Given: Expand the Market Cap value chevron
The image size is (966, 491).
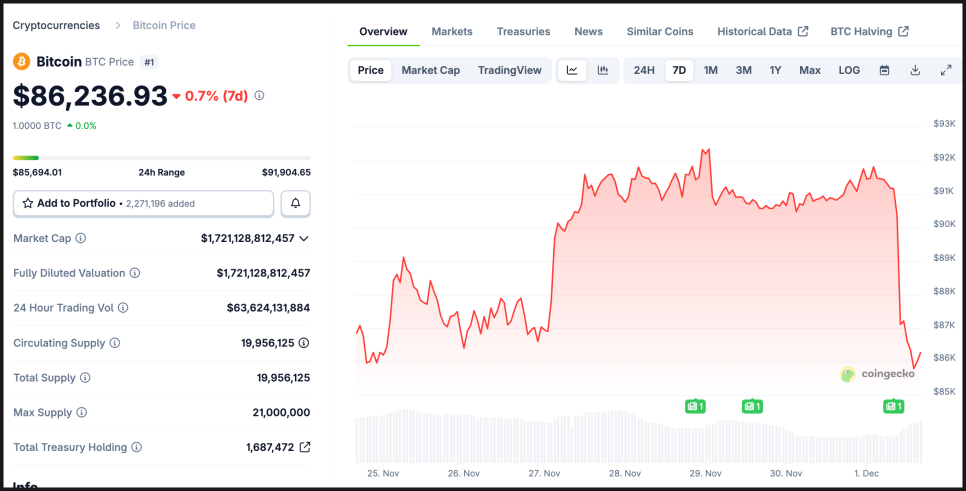Looking at the screenshot, I should click(304, 238).
